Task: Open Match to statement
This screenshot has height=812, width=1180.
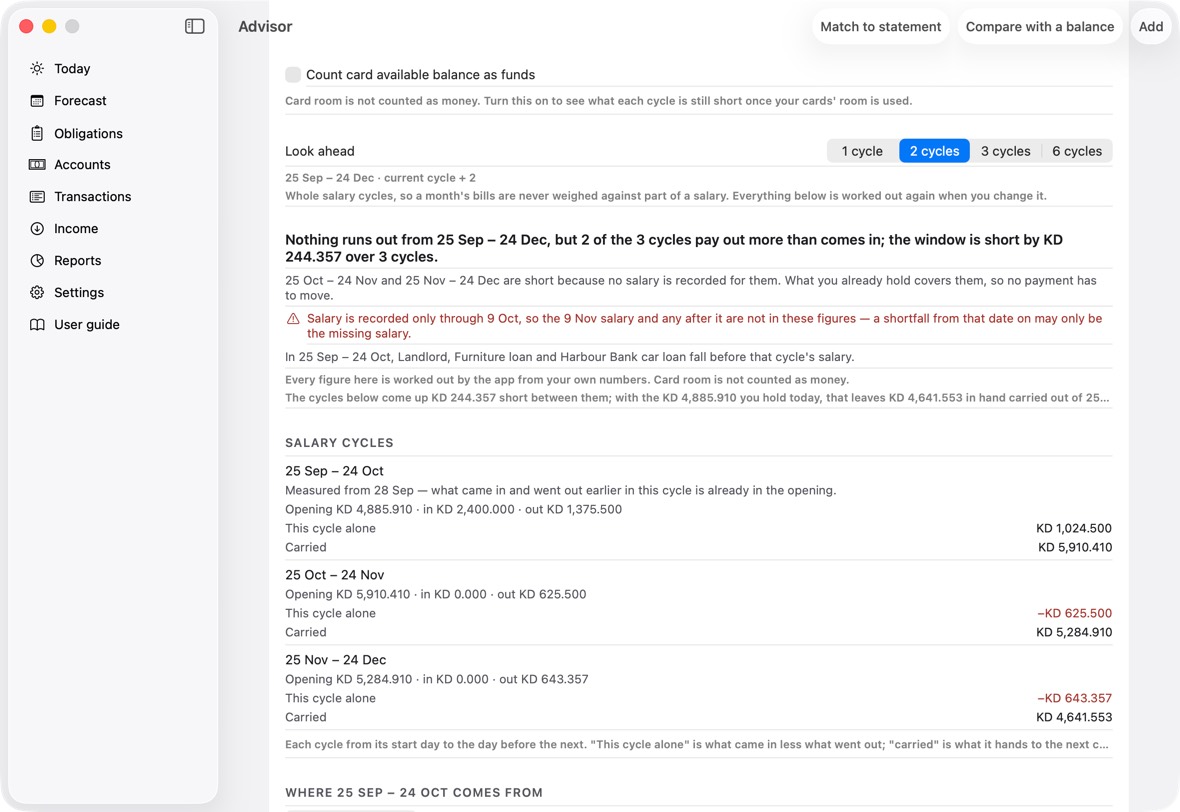Action: pyautogui.click(x=880, y=26)
